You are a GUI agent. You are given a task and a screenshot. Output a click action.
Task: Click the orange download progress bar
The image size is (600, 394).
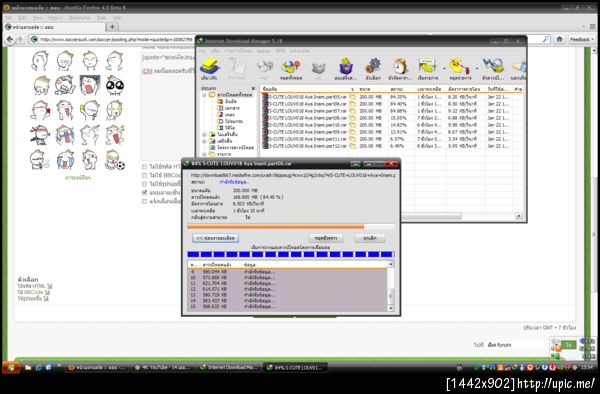[x=290, y=227]
